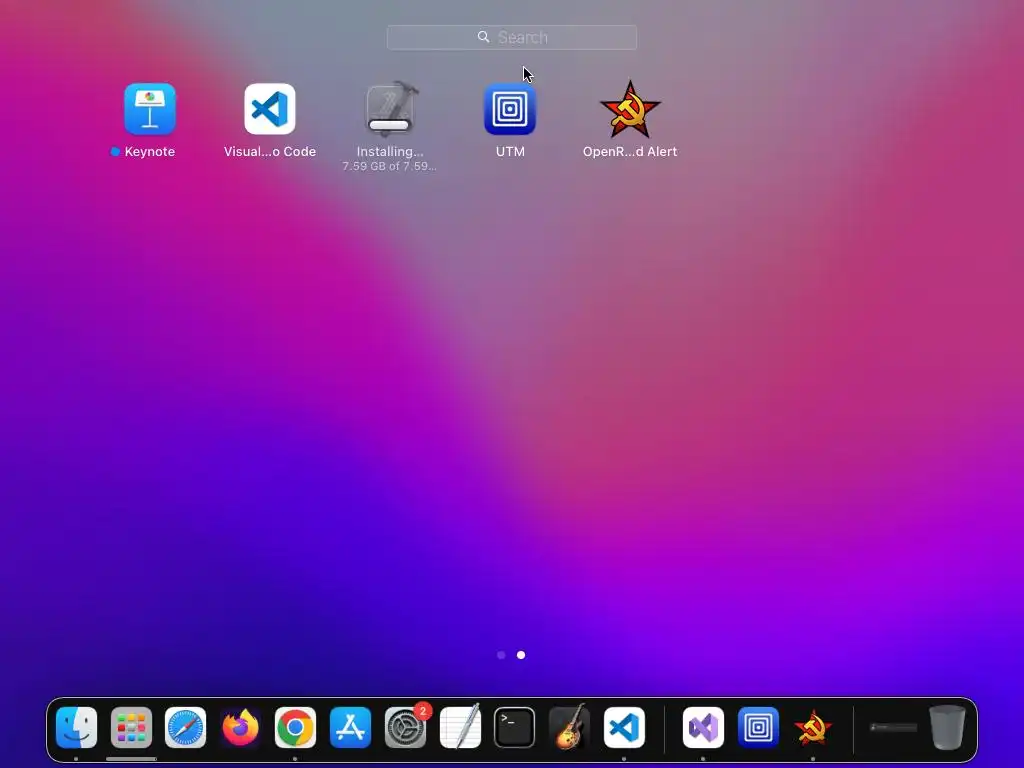Click the "UTM" label under the icon
The image size is (1024, 768).
[510, 152]
